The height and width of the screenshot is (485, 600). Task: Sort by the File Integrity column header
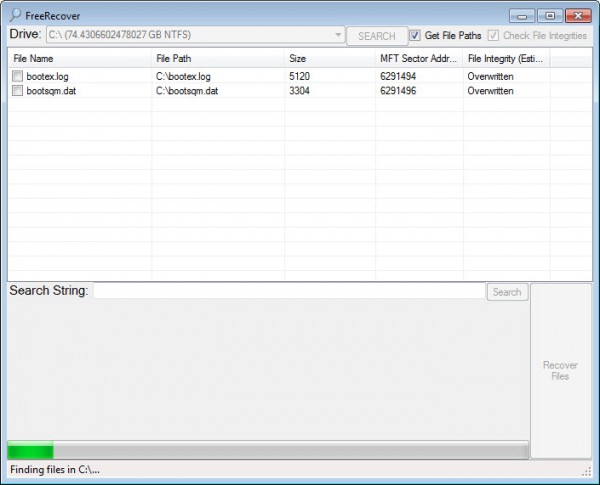point(506,58)
